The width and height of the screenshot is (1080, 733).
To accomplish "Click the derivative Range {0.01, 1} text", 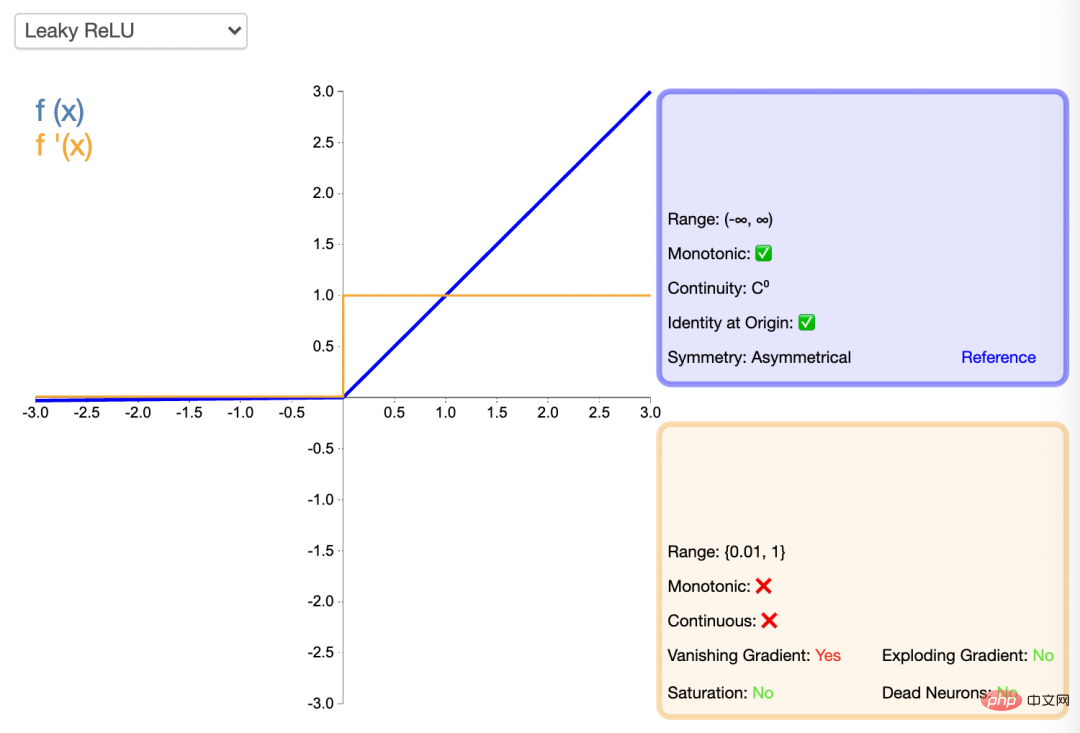I will point(726,551).
